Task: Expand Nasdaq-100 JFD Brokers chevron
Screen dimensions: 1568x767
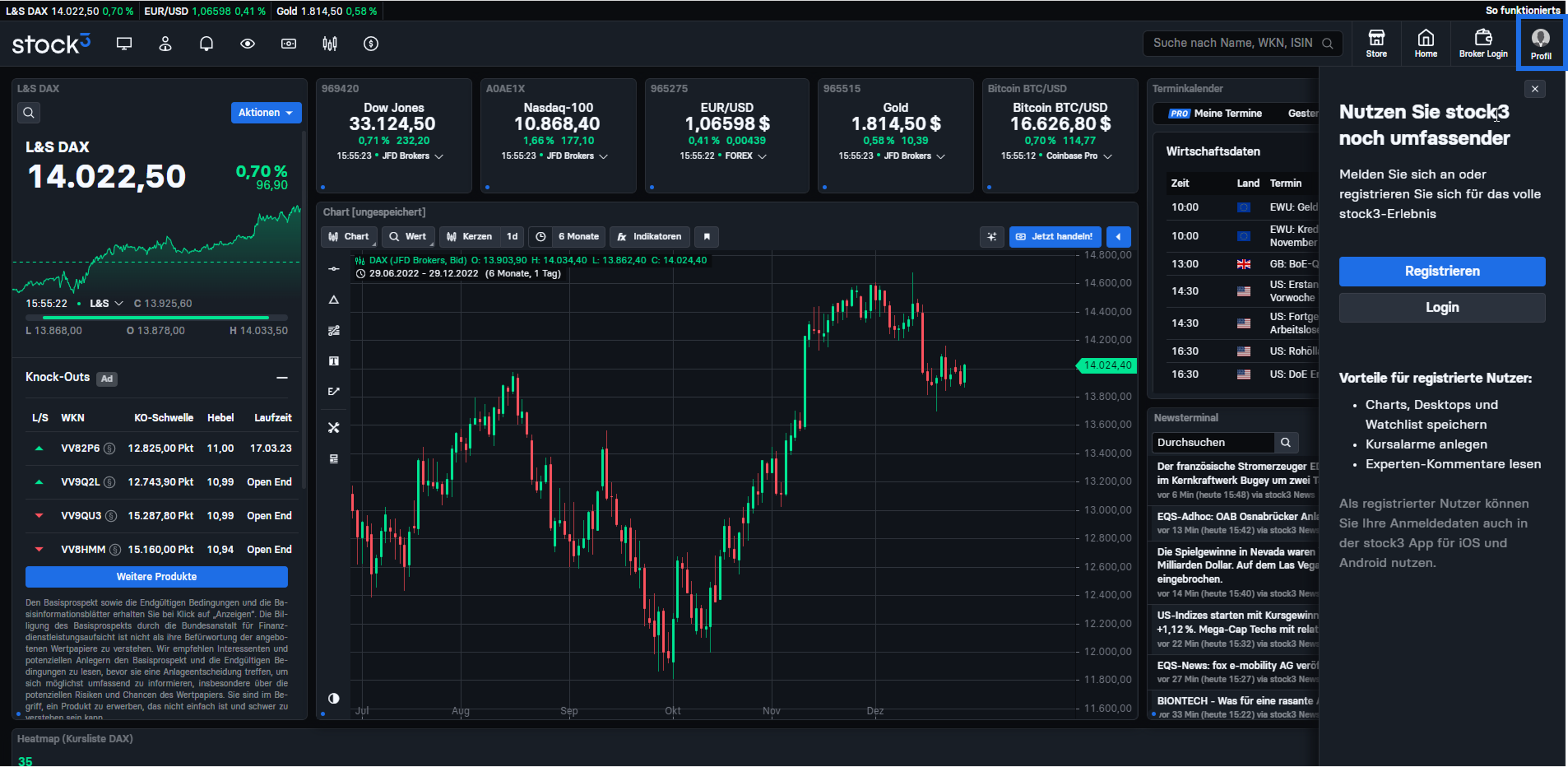Action: (603, 157)
